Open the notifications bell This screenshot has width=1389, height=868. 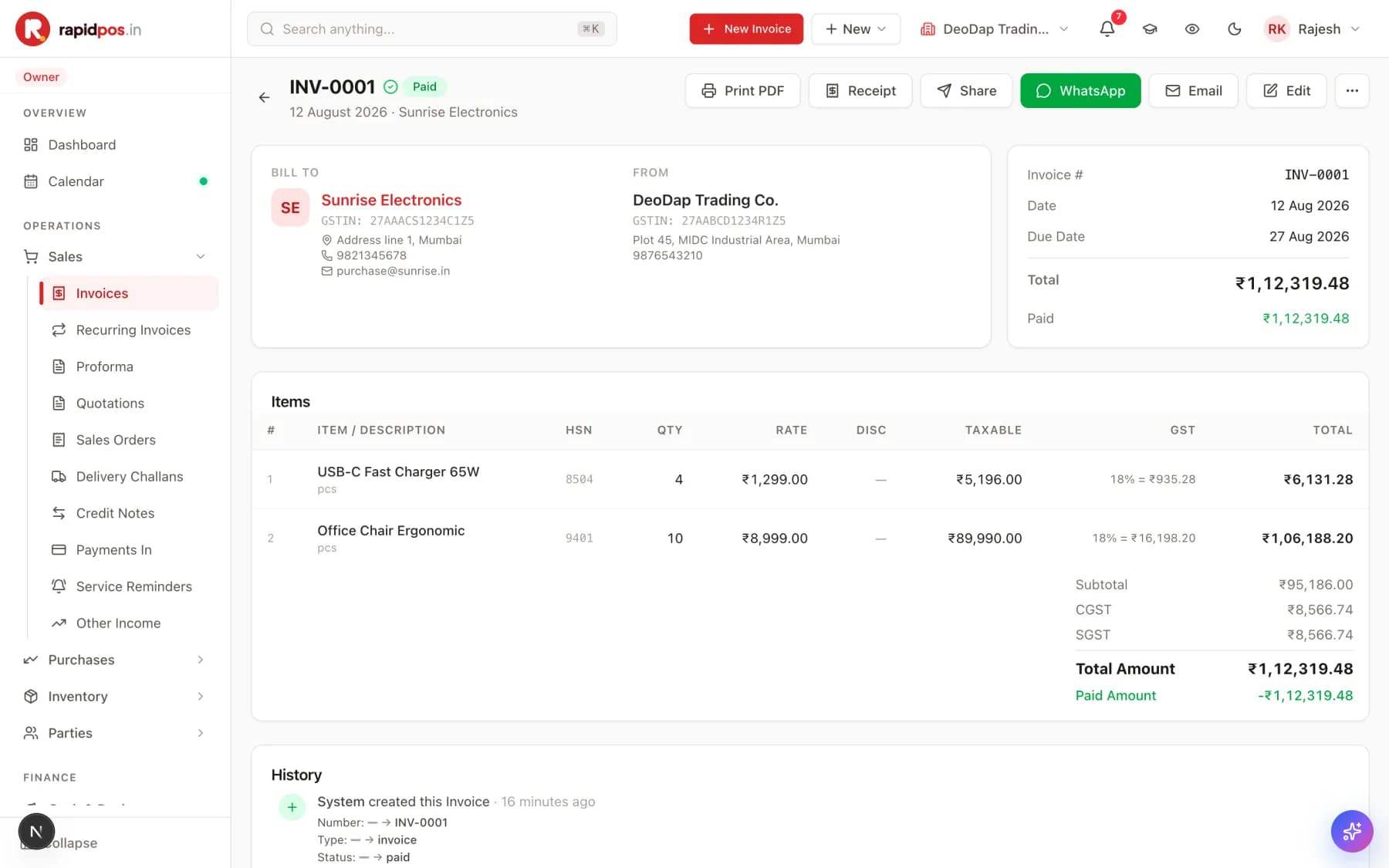pos(1107,29)
